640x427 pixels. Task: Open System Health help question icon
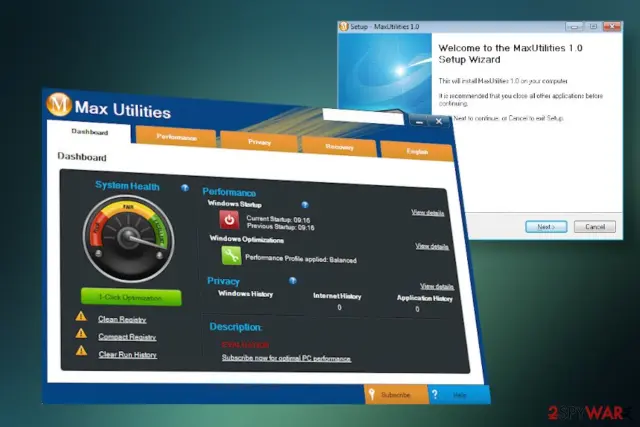coord(185,188)
